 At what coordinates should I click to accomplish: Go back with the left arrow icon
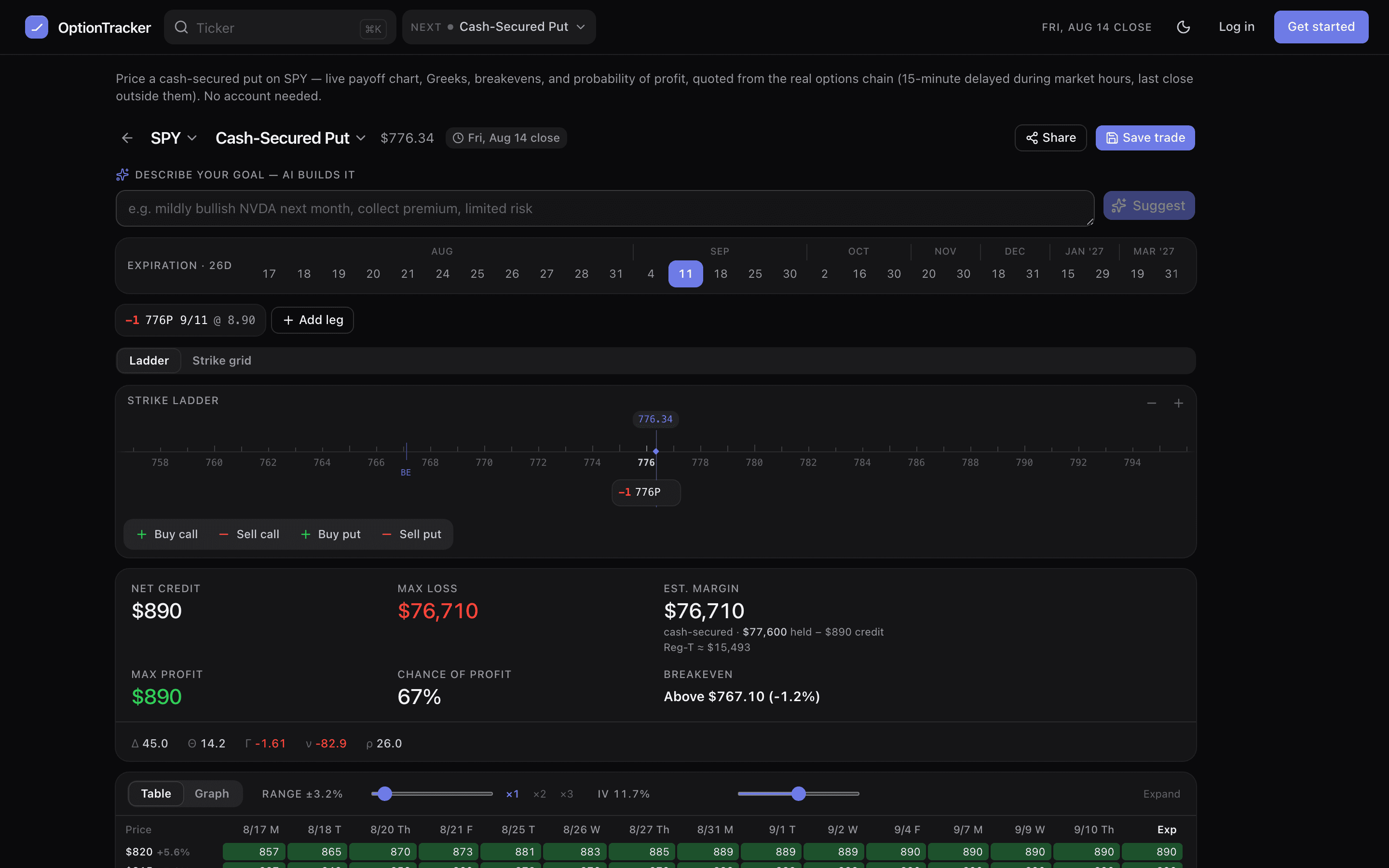(x=127, y=138)
